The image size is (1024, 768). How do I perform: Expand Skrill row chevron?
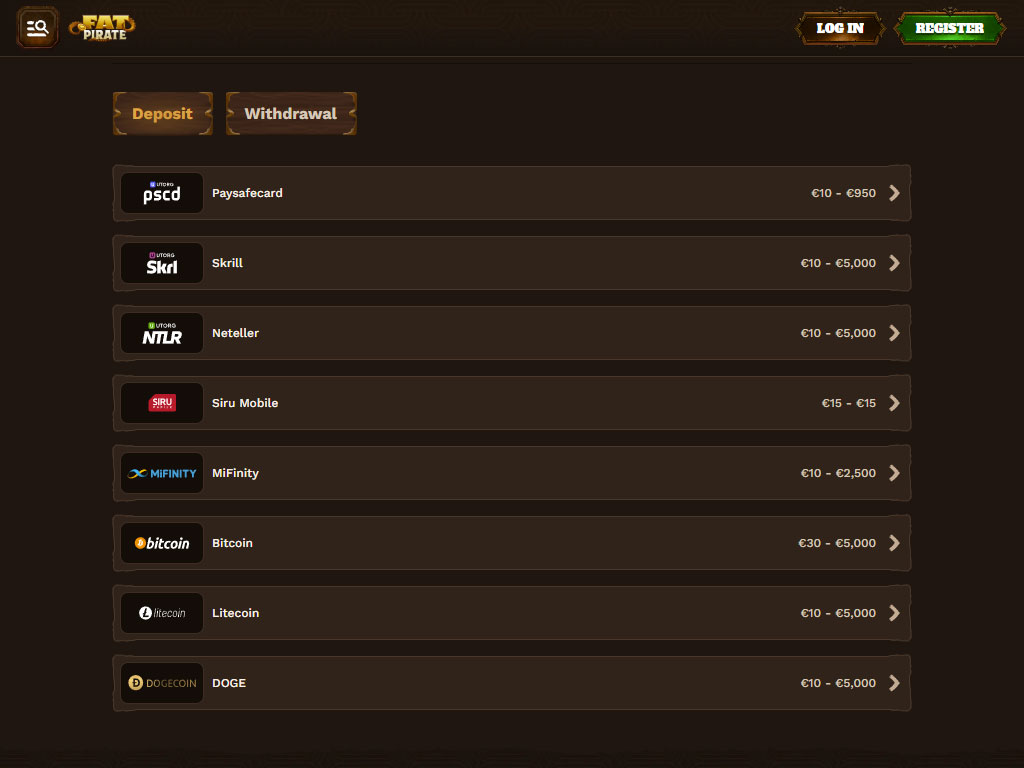click(x=895, y=263)
